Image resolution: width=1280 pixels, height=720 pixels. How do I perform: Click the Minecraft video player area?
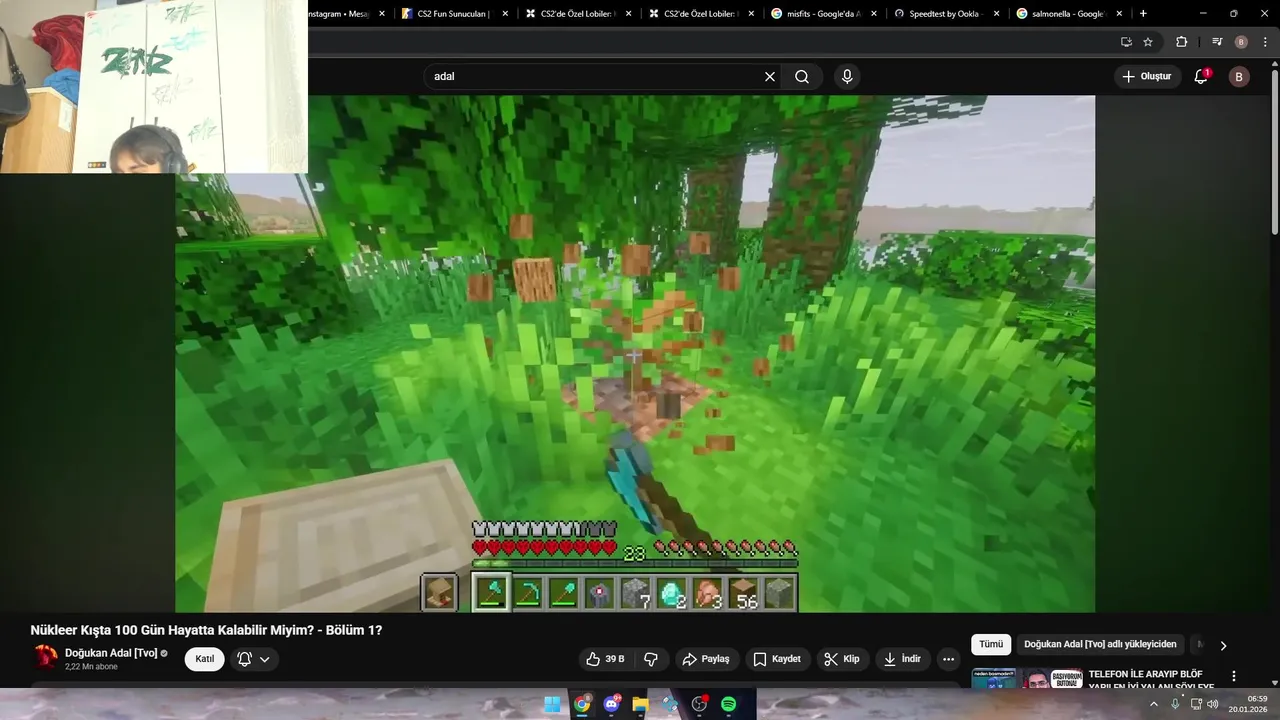click(635, 353)
